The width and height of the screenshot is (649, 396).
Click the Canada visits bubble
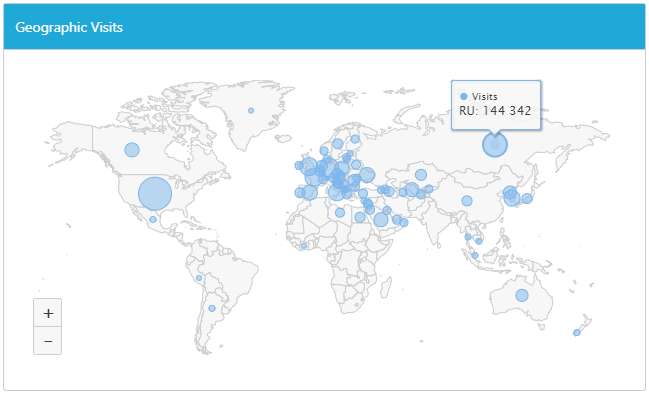[x=132, y=149]
